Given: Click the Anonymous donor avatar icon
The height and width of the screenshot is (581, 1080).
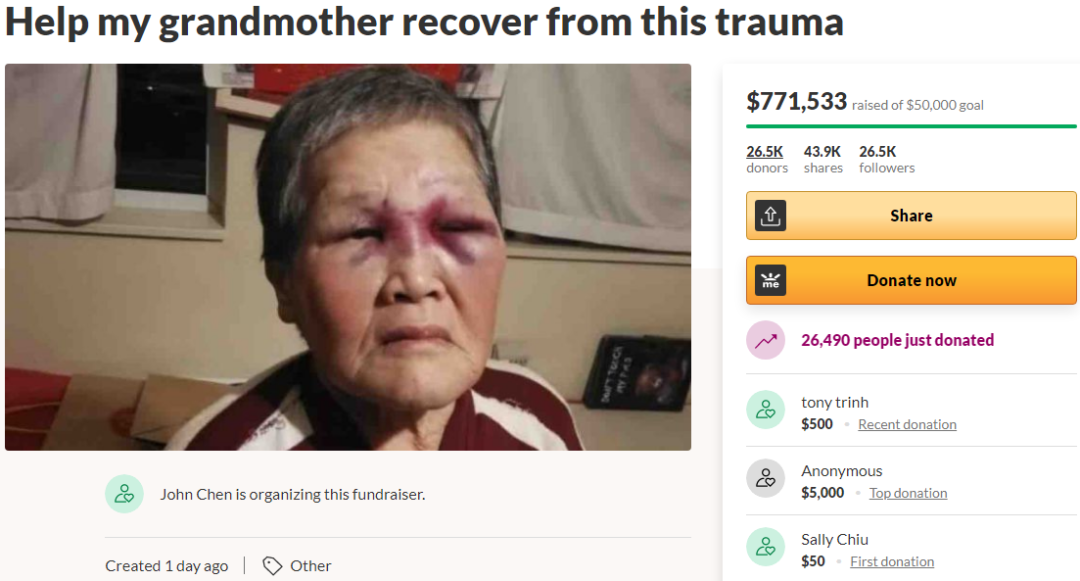Looking at the screenshot, I should click(766, 478).
